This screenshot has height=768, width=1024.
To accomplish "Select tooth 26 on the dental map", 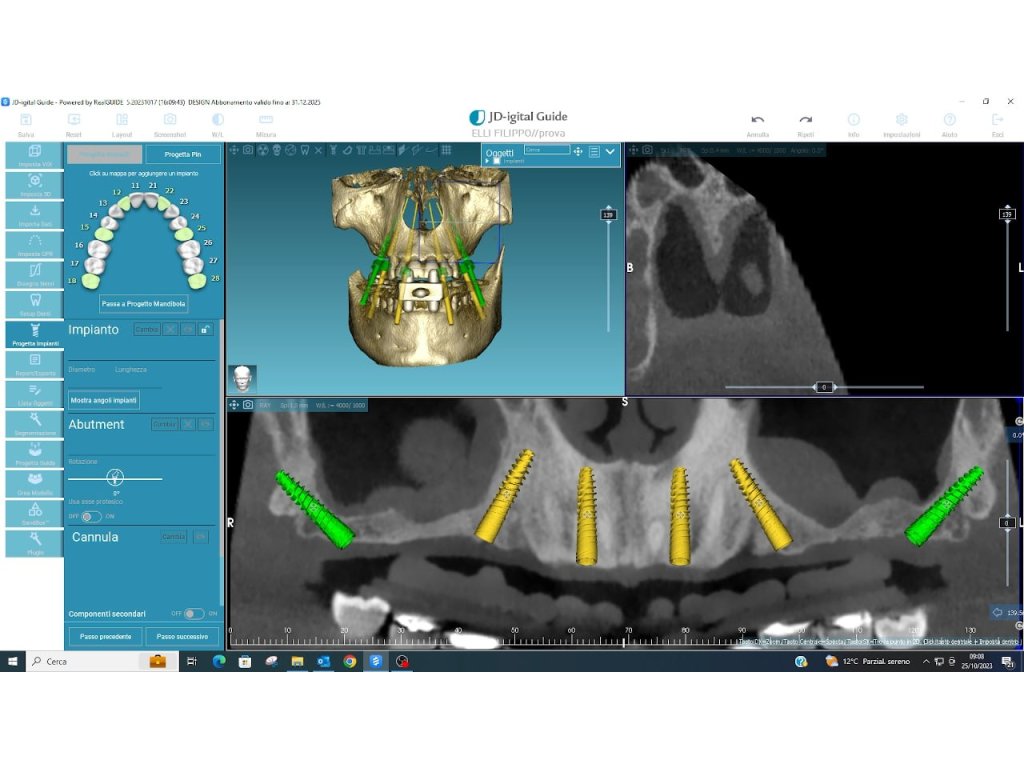I will coord(190,249).
